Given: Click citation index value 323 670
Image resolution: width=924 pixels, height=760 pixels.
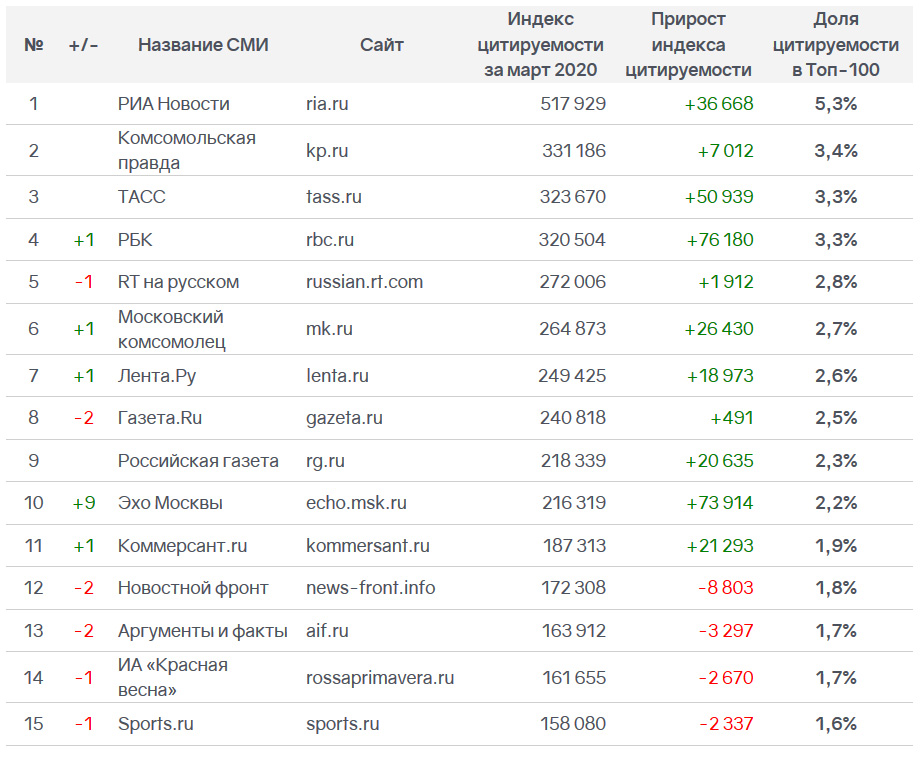Looking at the screenshot, I should click(573, 197).
